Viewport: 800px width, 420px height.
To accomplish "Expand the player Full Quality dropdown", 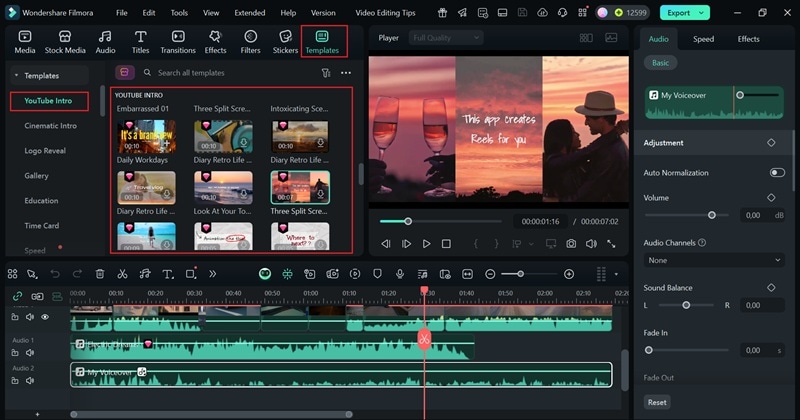I will (x=446, y=38).
